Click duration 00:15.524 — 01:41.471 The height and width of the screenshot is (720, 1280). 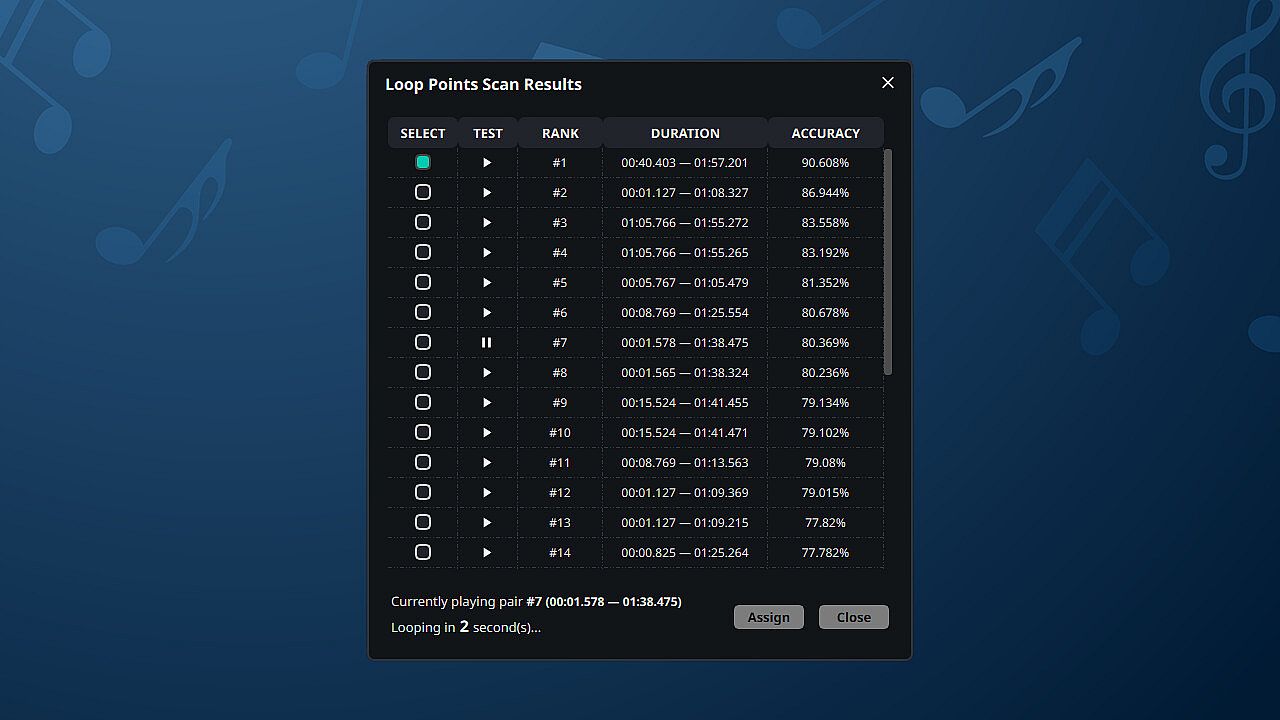point(685,432)
